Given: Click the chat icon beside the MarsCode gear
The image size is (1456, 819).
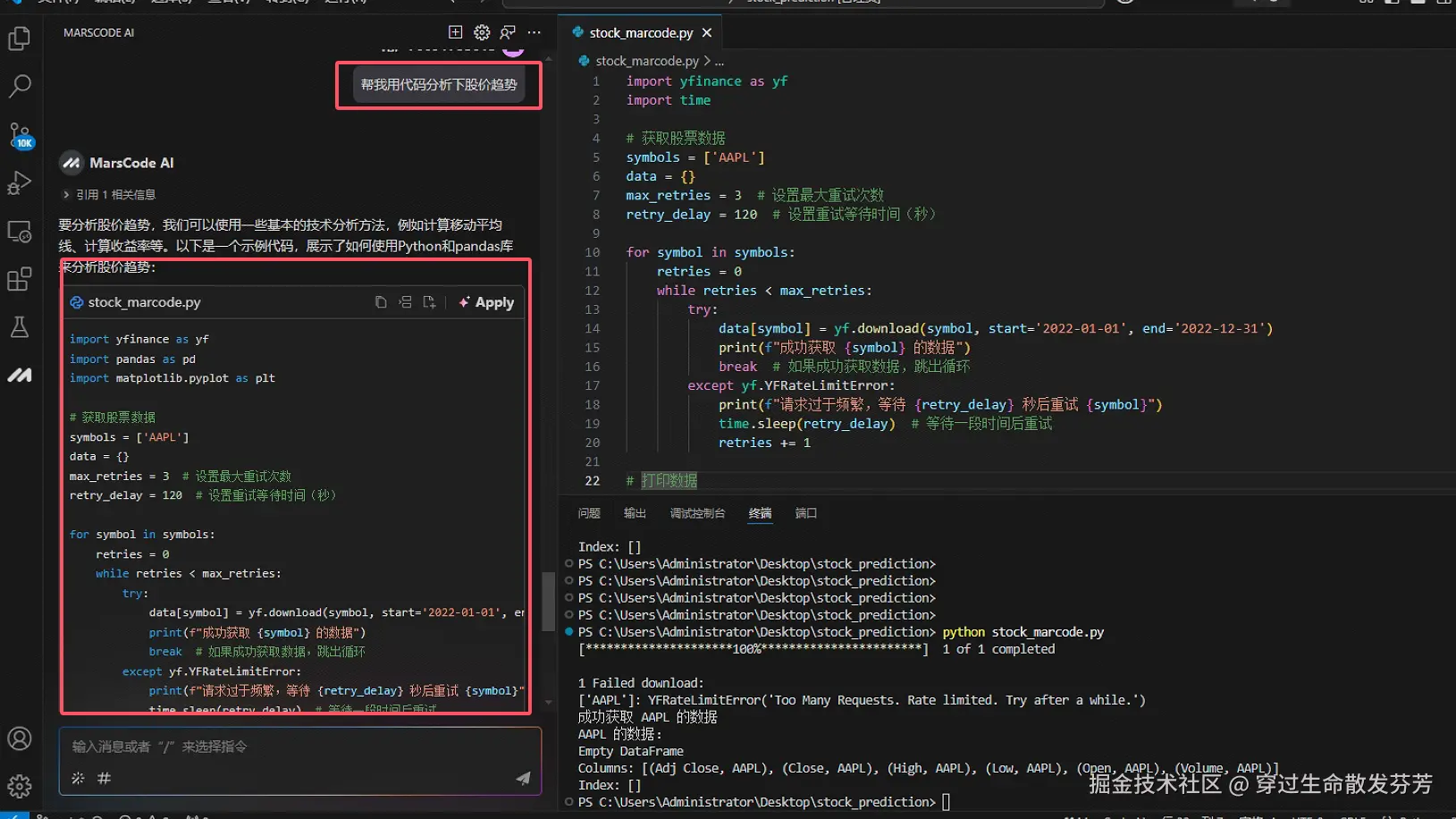Looking at the screenshot, I should [508, 32].
